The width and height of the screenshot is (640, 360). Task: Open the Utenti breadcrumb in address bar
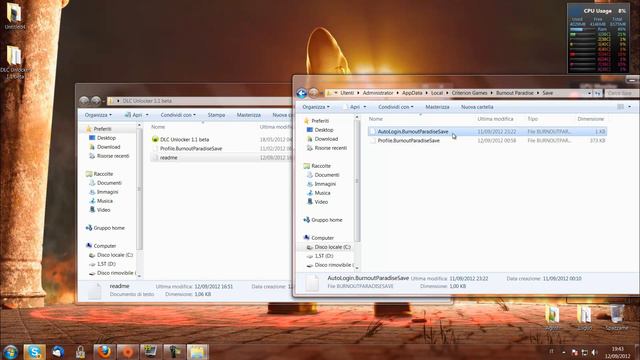[x=347, y=93]
